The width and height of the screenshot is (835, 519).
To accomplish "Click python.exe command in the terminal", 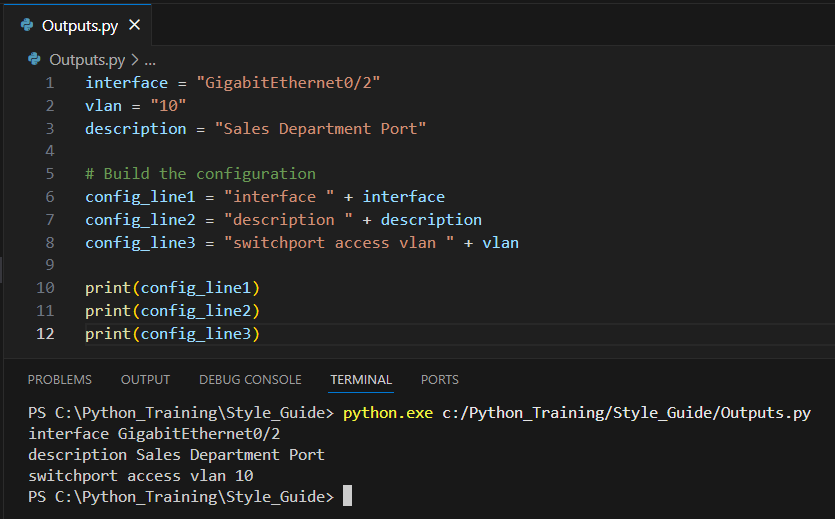I will click(x=388, y=413).
